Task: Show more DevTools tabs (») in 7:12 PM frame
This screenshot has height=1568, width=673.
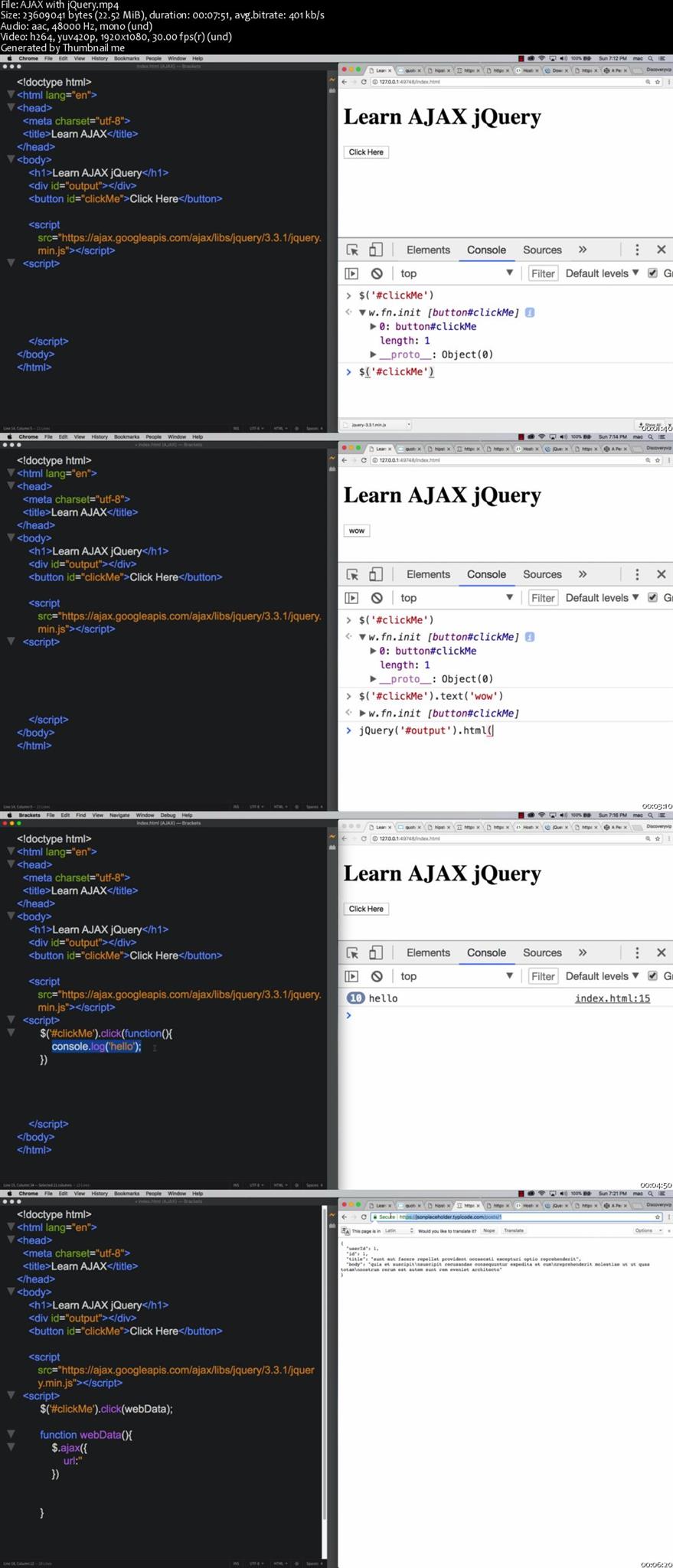Action: click(583, 250)
